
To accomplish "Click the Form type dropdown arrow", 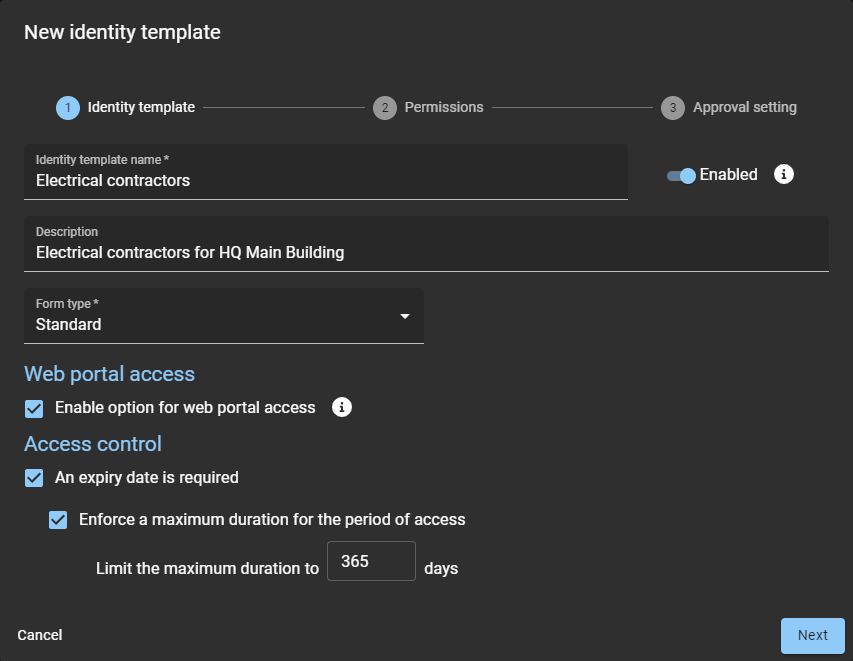I will pyautogui.click(x=405, y=316).
